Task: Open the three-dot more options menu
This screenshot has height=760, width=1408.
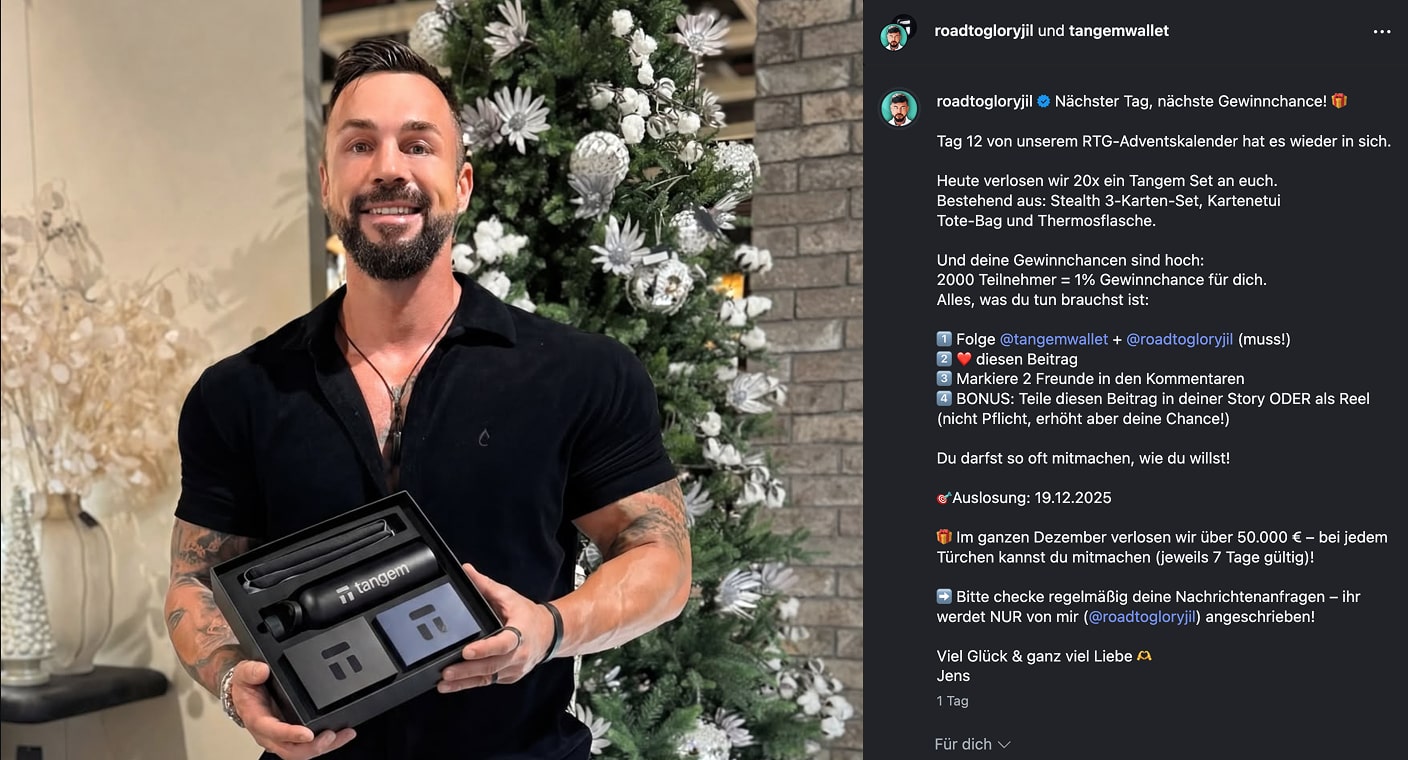Action: coord(1381,31)
